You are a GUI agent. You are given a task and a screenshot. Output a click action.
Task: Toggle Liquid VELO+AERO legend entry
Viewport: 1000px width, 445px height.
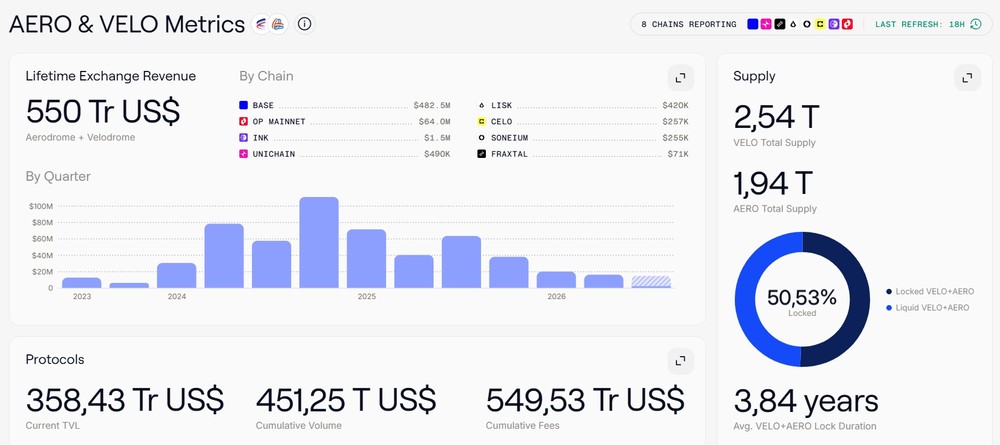coord(927,308)
